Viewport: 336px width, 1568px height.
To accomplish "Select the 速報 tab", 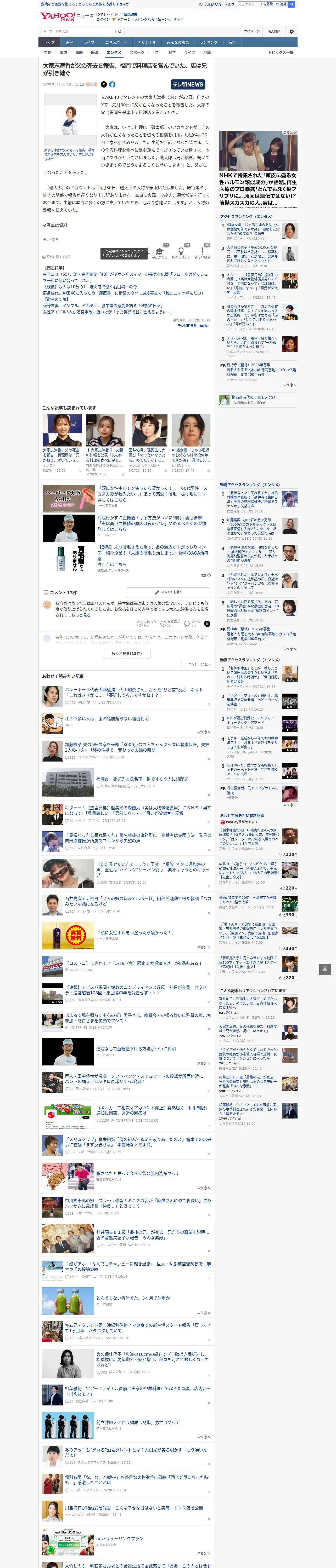I will click(x=69, y=43).
